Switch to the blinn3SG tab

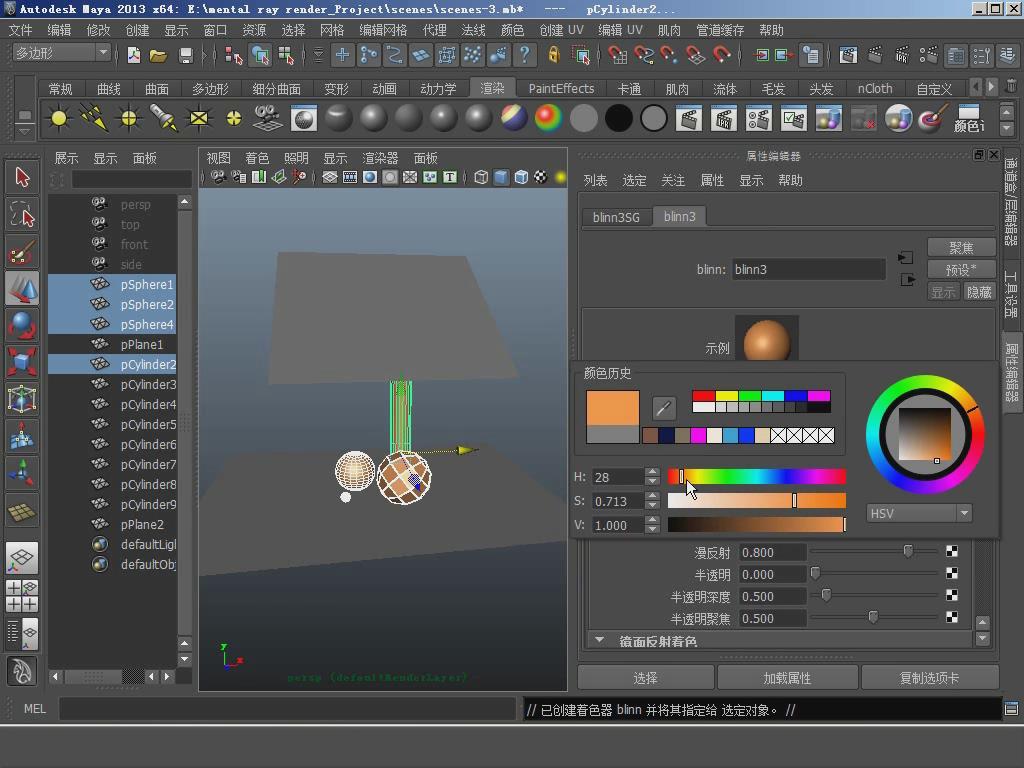(616, 217)
